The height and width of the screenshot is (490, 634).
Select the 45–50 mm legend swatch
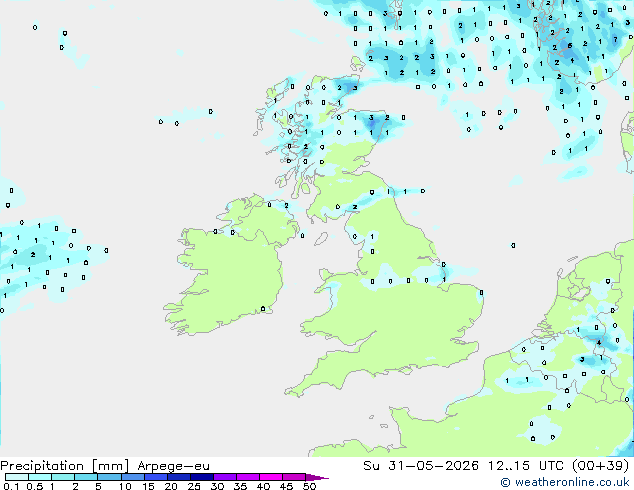point(294,477)
